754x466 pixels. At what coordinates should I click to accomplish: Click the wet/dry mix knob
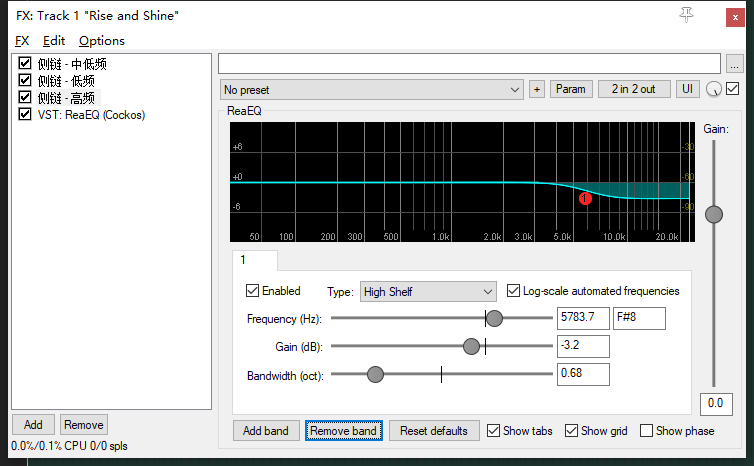(x=714, y=89)
